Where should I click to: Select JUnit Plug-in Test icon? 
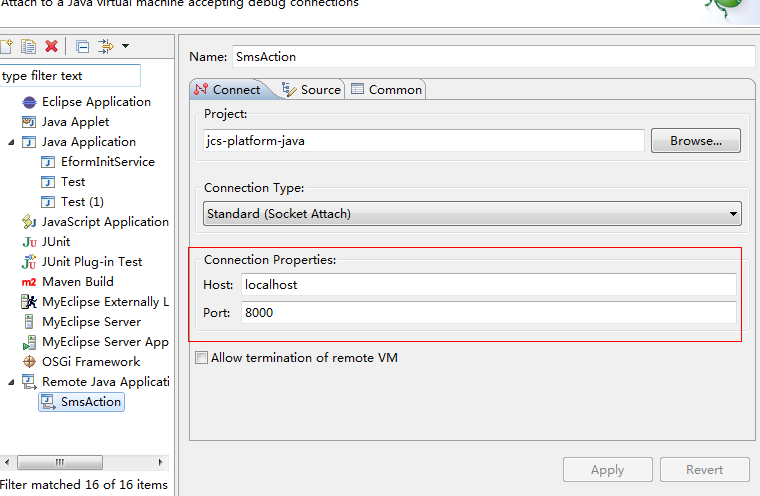29,262
